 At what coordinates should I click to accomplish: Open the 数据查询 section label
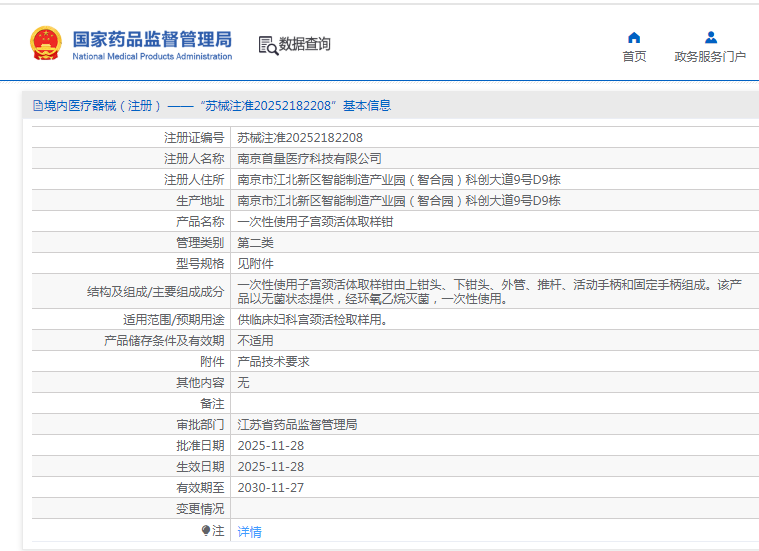click(x=304, y=45)
